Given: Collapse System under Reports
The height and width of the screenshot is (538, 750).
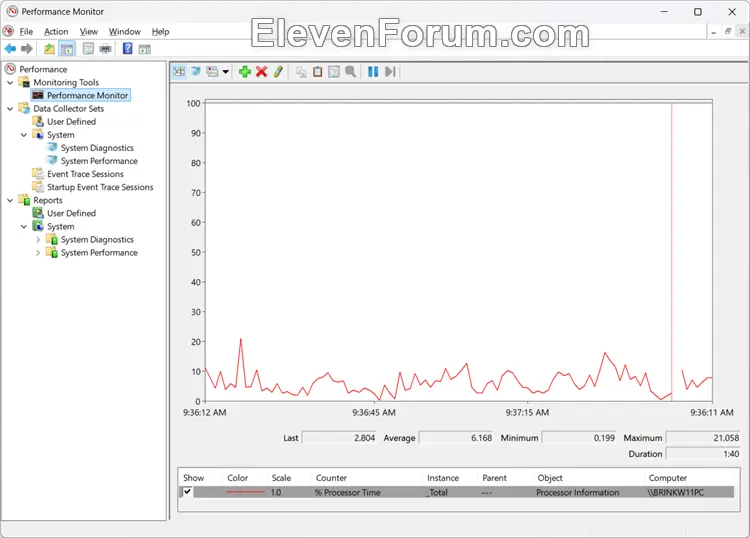Looking at the screenshot, I should pos(24,227).
